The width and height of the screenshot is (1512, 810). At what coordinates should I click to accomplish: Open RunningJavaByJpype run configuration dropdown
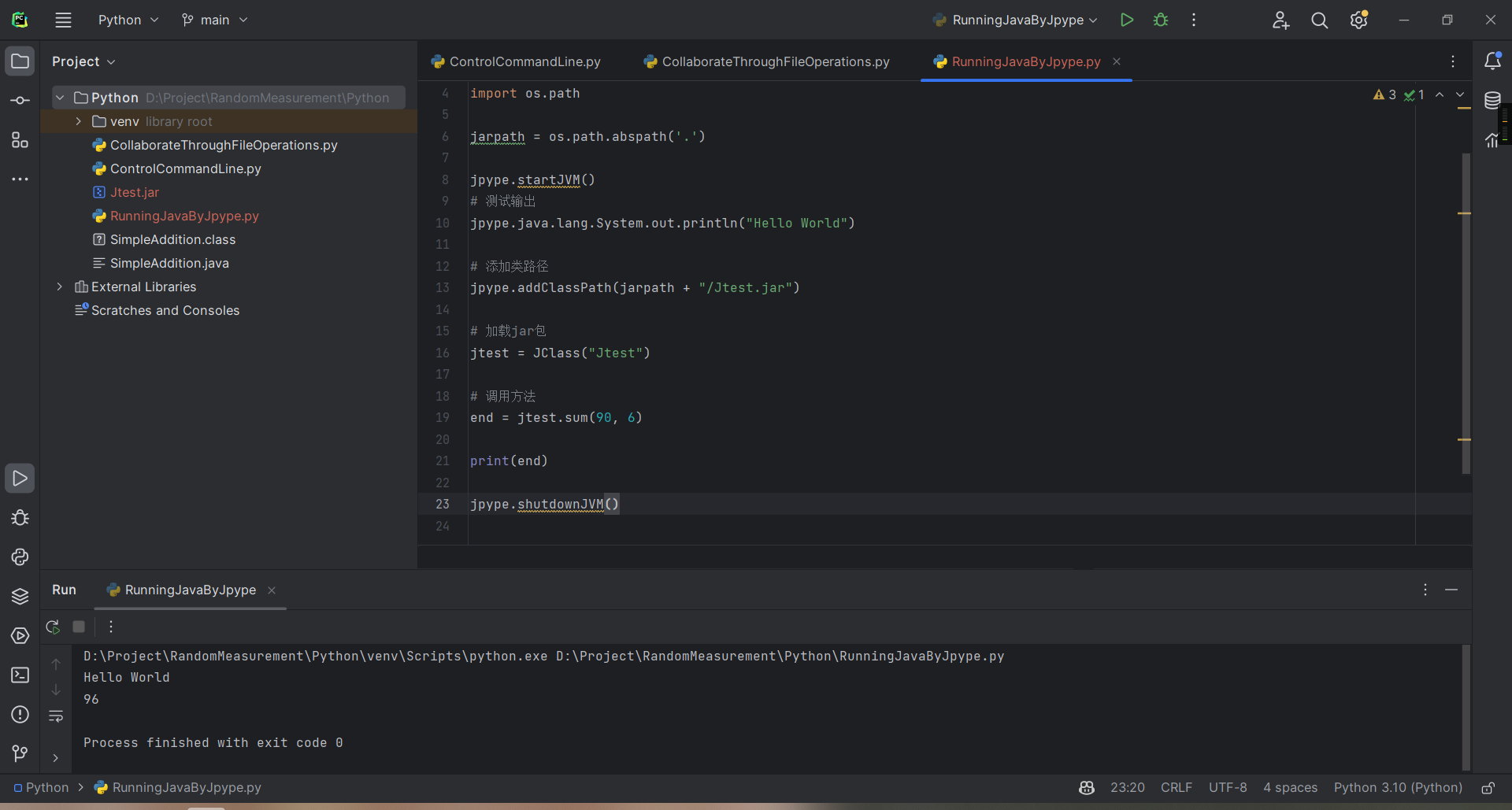[1015, 20]
